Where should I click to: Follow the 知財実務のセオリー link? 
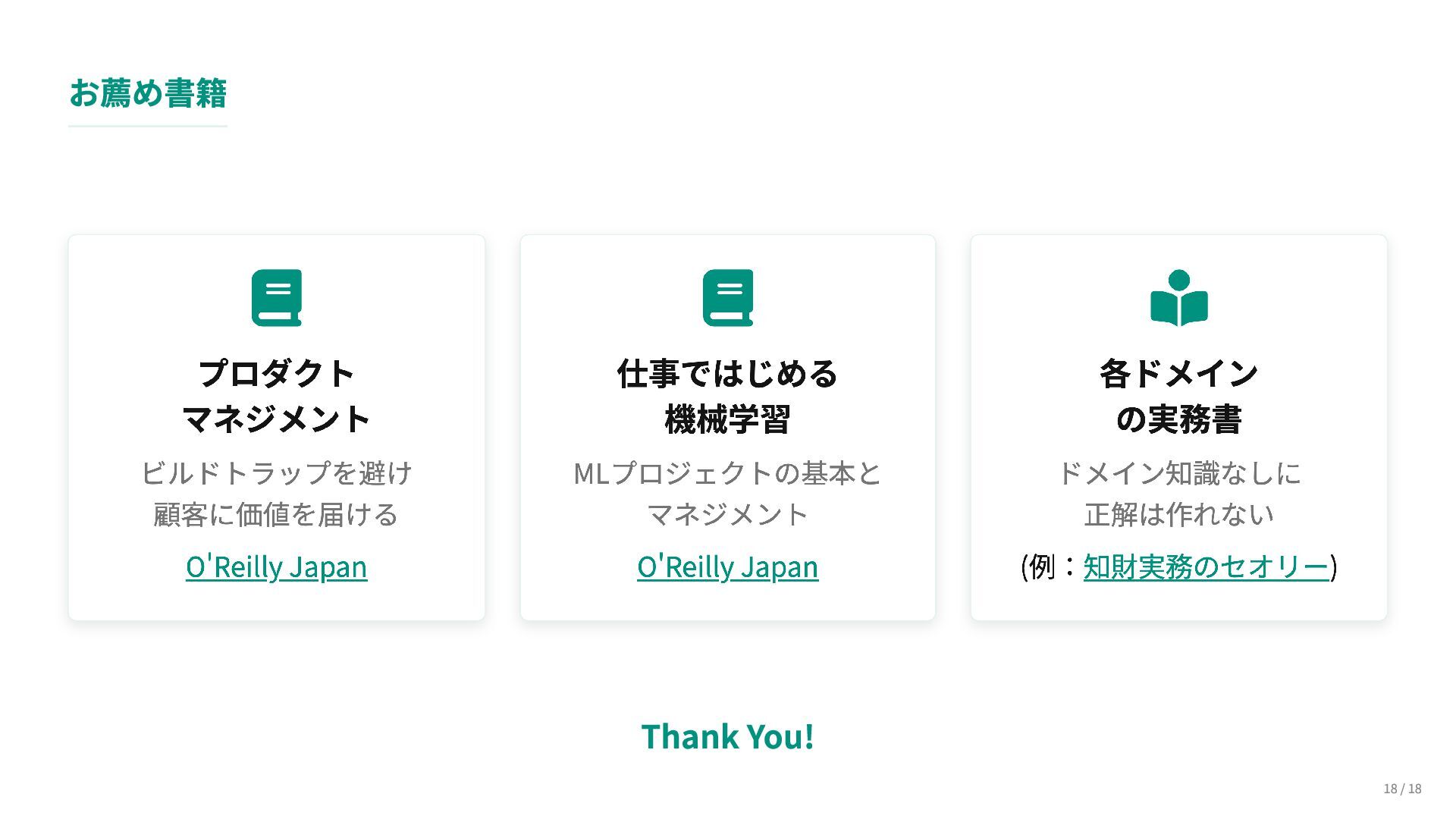[1206, 566]
